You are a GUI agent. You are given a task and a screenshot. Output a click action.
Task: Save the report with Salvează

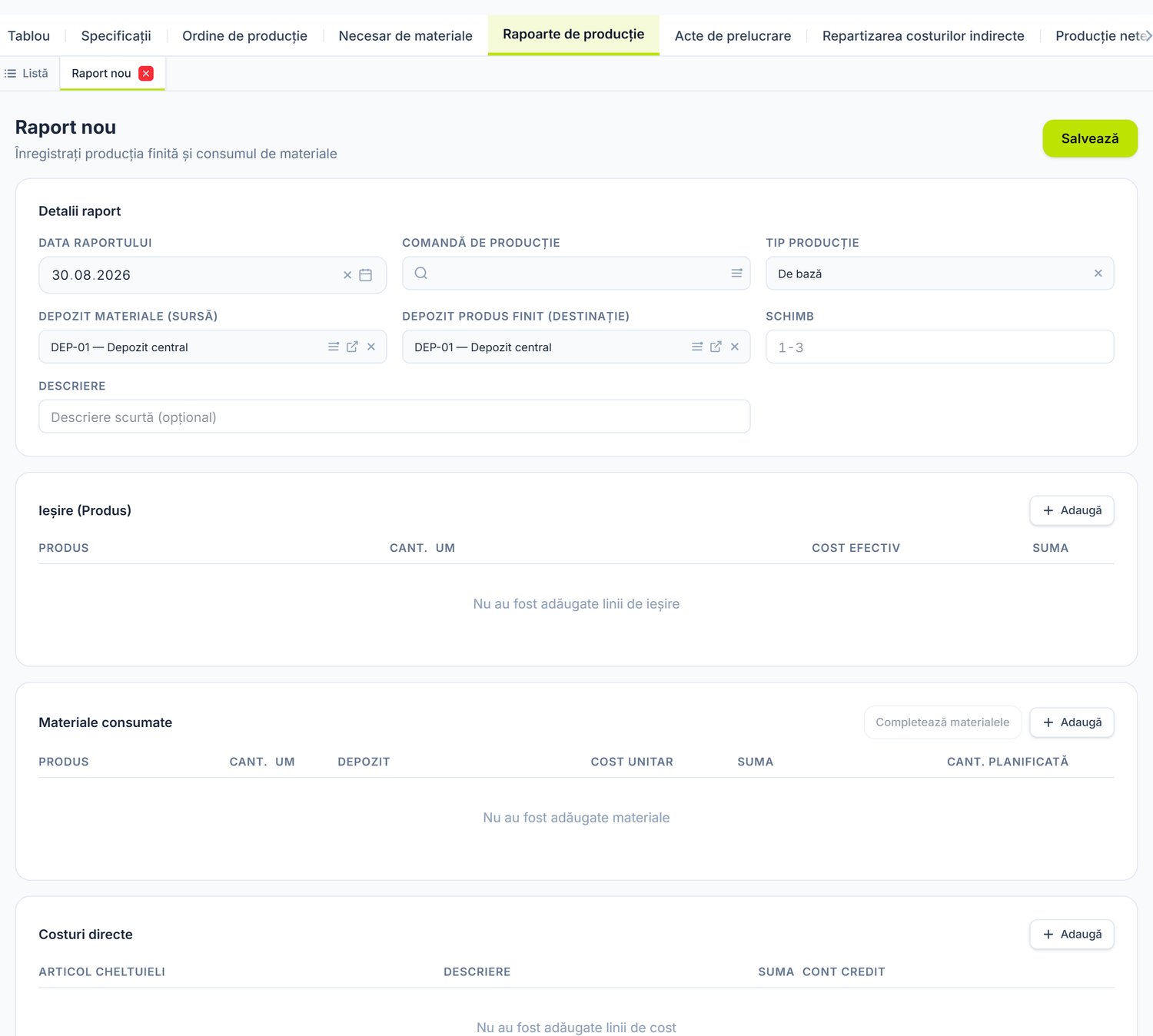pos(1090,138)
